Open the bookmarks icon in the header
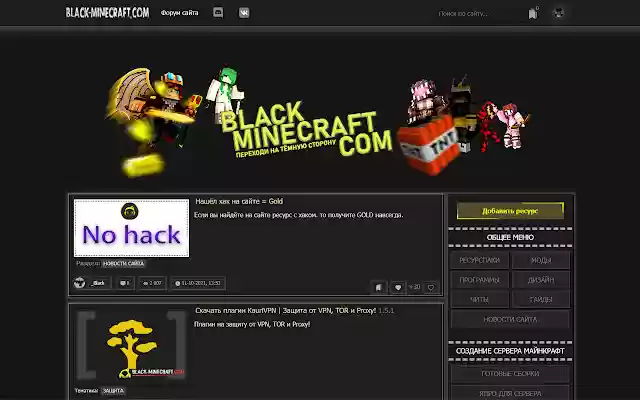 coord(533,13)
